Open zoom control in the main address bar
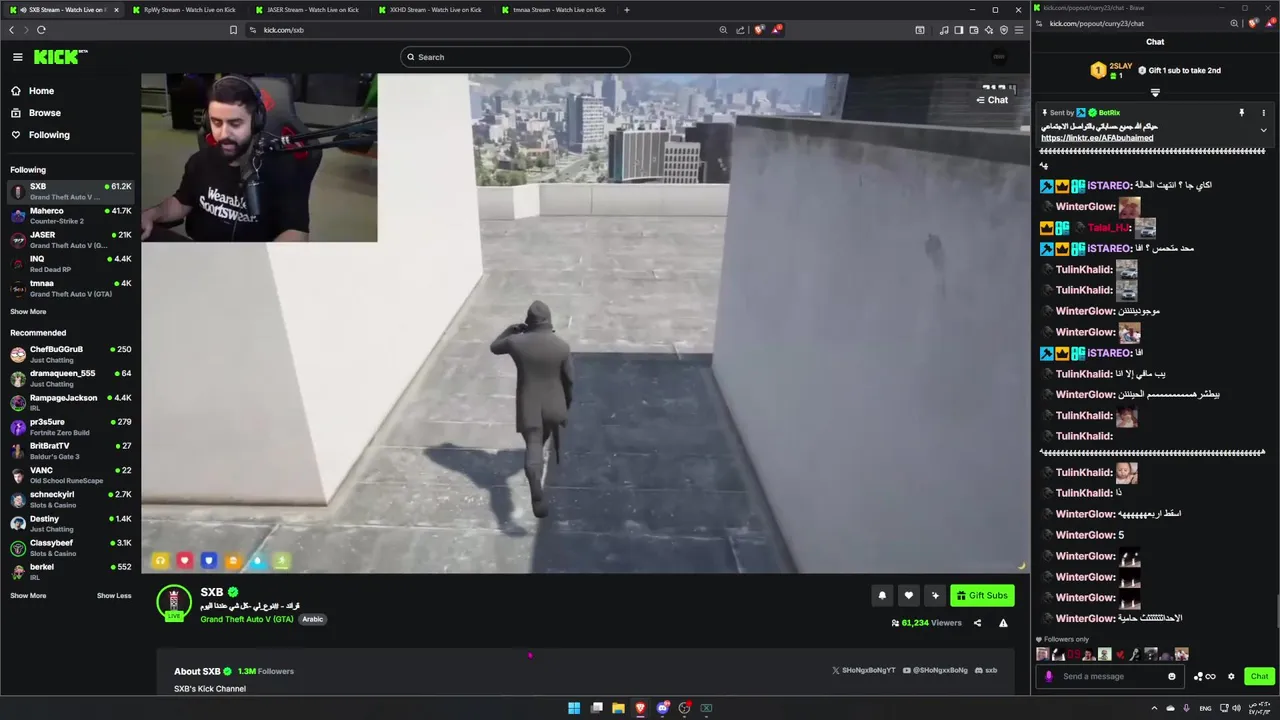The height and width of the screenshot is (720, 1280). click(x=723, y=30)
